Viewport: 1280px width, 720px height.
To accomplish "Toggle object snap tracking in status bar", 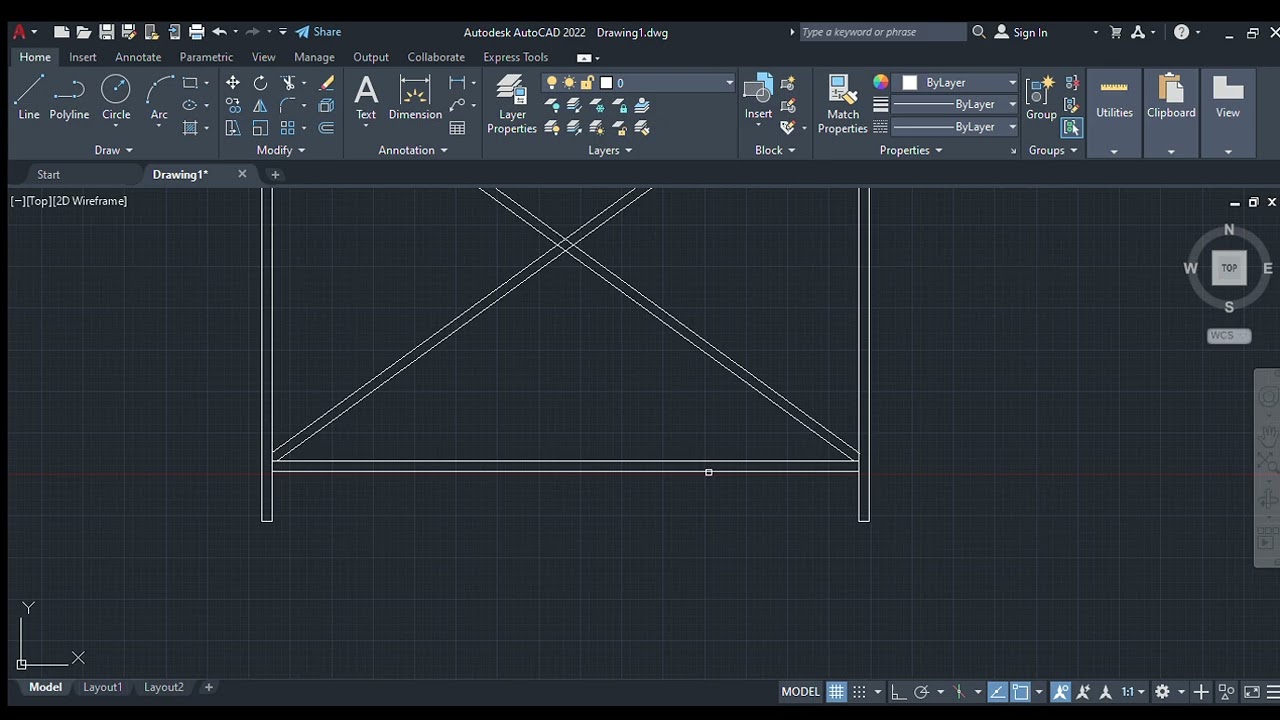I will 997,692.
